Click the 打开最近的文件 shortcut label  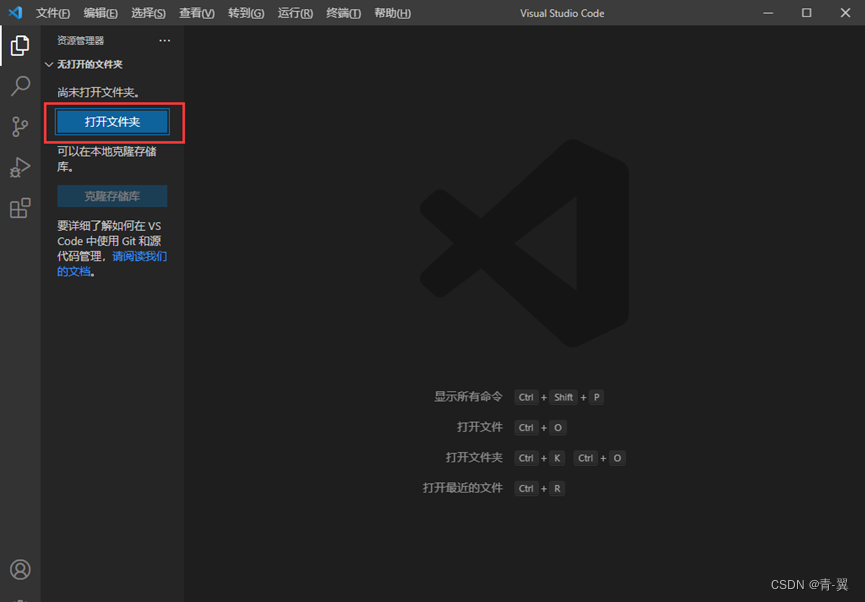point(462,488)
